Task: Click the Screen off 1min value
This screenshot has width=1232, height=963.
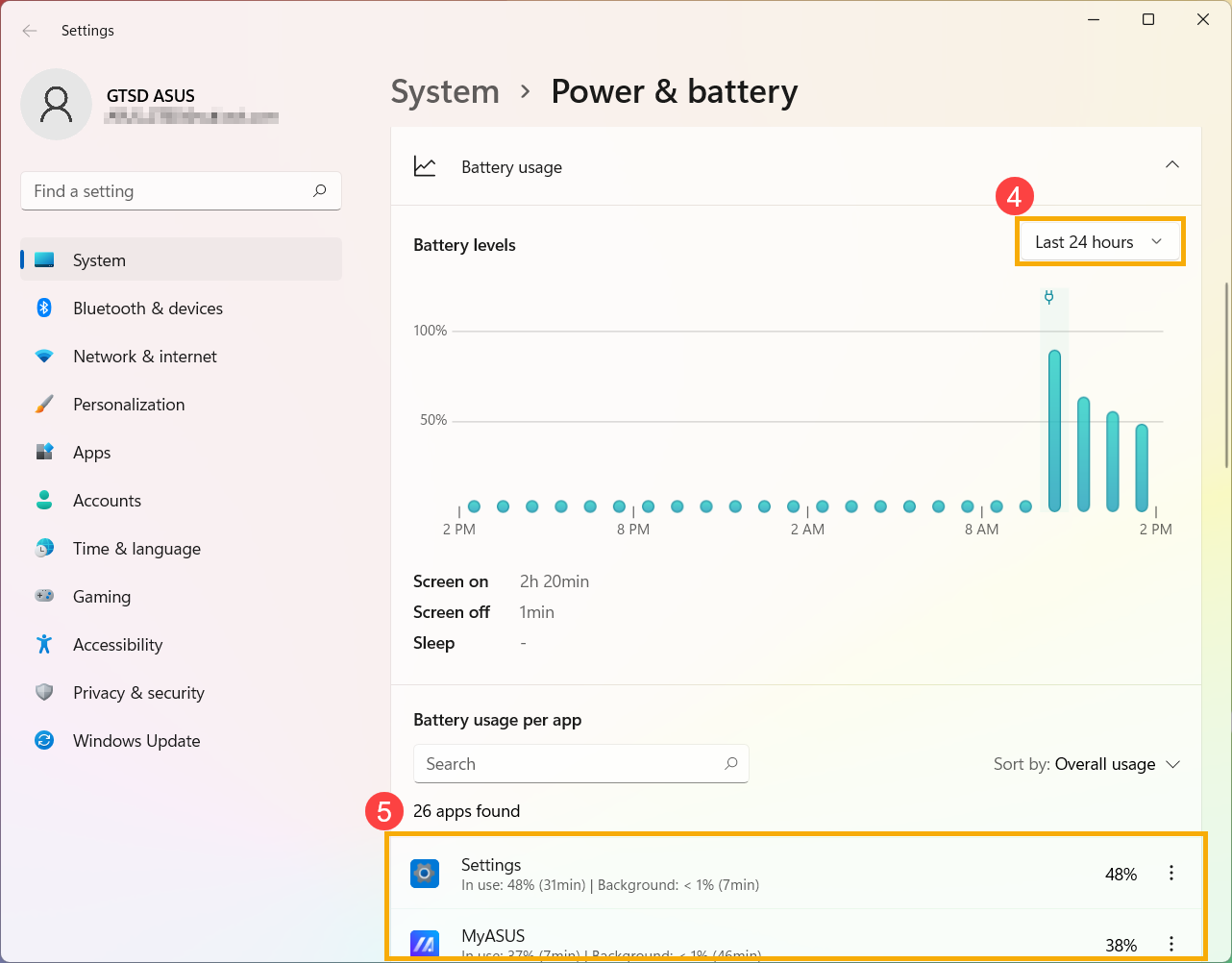Action: point(537,612)
